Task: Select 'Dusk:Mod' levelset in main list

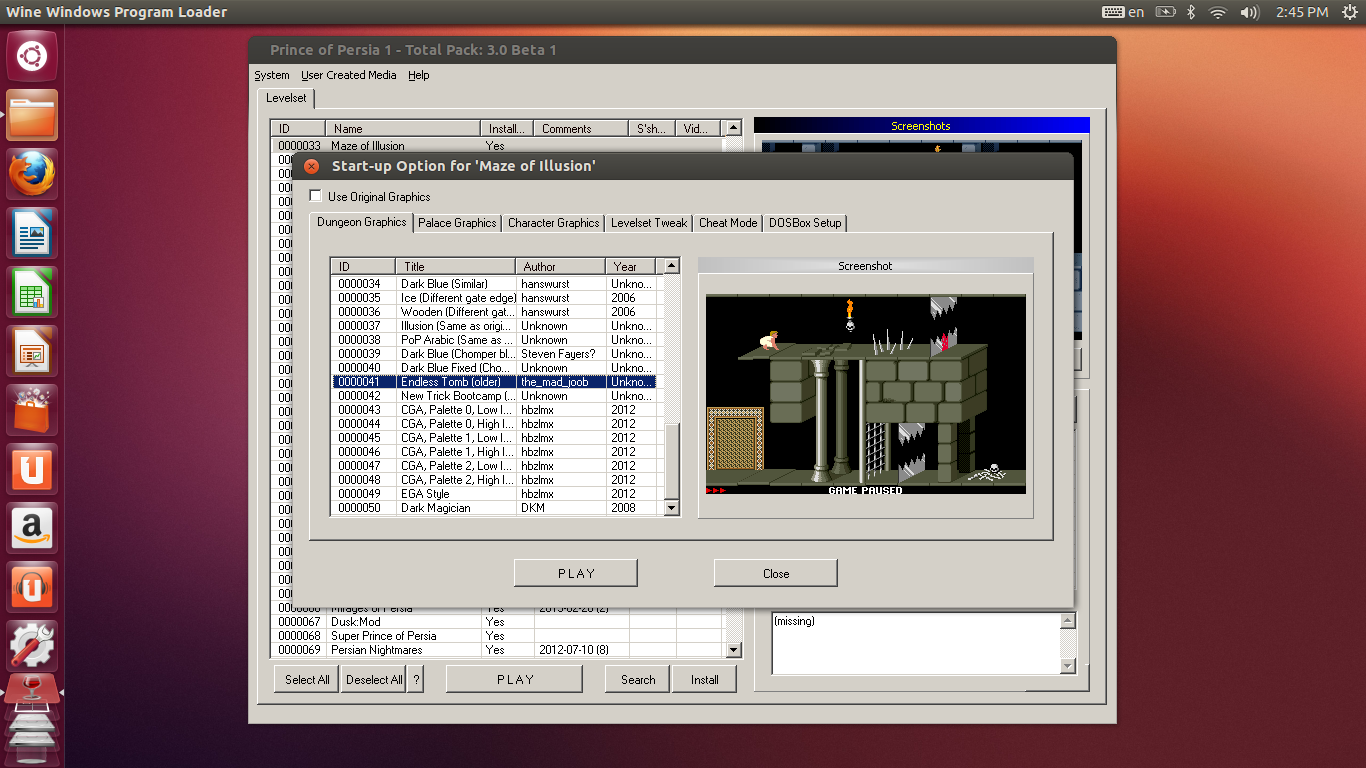Action: [497, 622]
